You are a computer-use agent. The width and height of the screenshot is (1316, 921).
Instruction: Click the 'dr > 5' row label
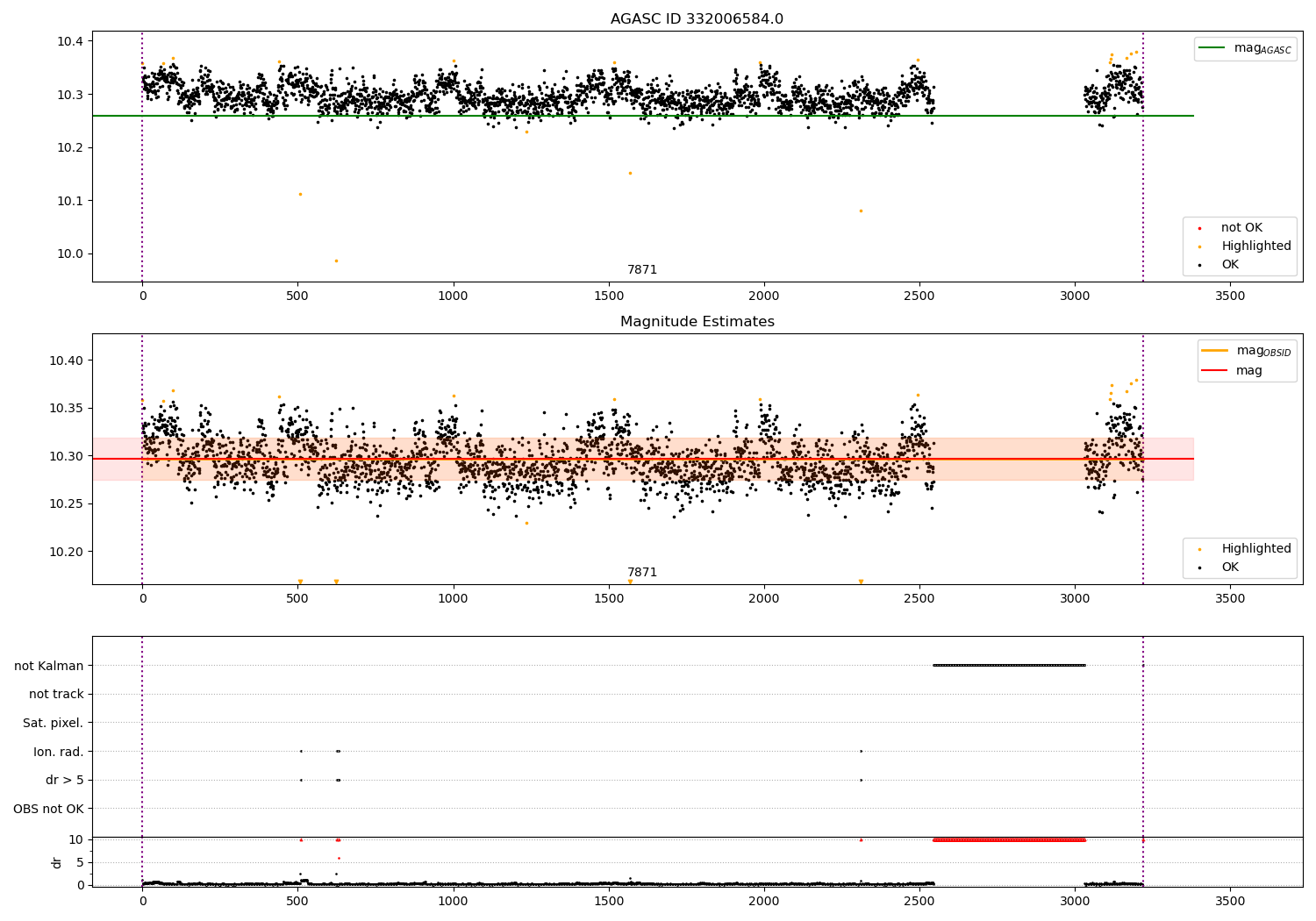[65, 781]
